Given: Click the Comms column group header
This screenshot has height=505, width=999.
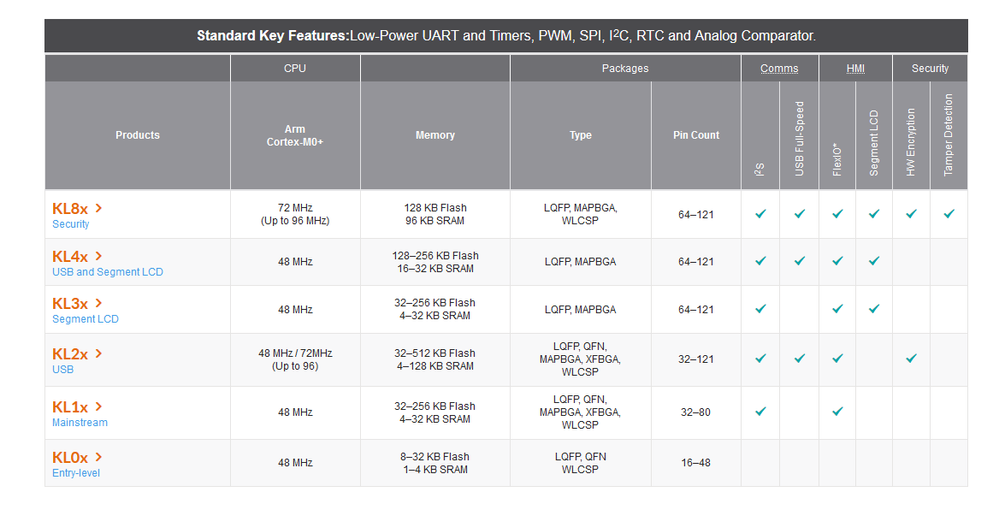Looking at the screenshot, I should 779,68.
